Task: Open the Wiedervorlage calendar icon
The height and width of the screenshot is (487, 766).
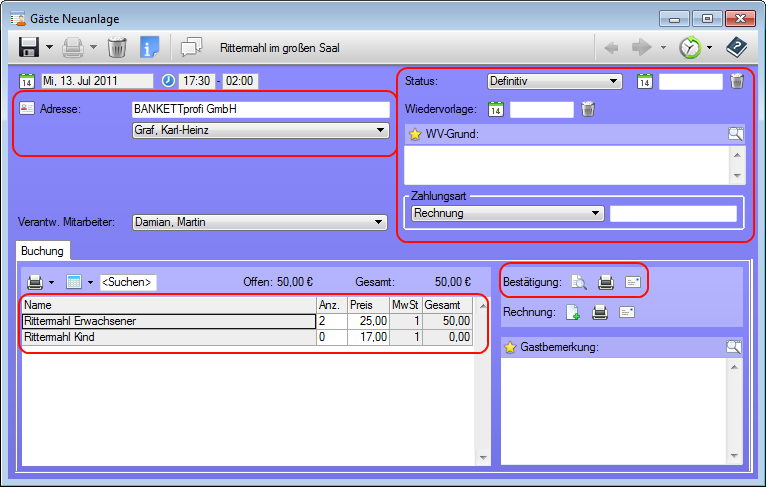Action: 496,109
